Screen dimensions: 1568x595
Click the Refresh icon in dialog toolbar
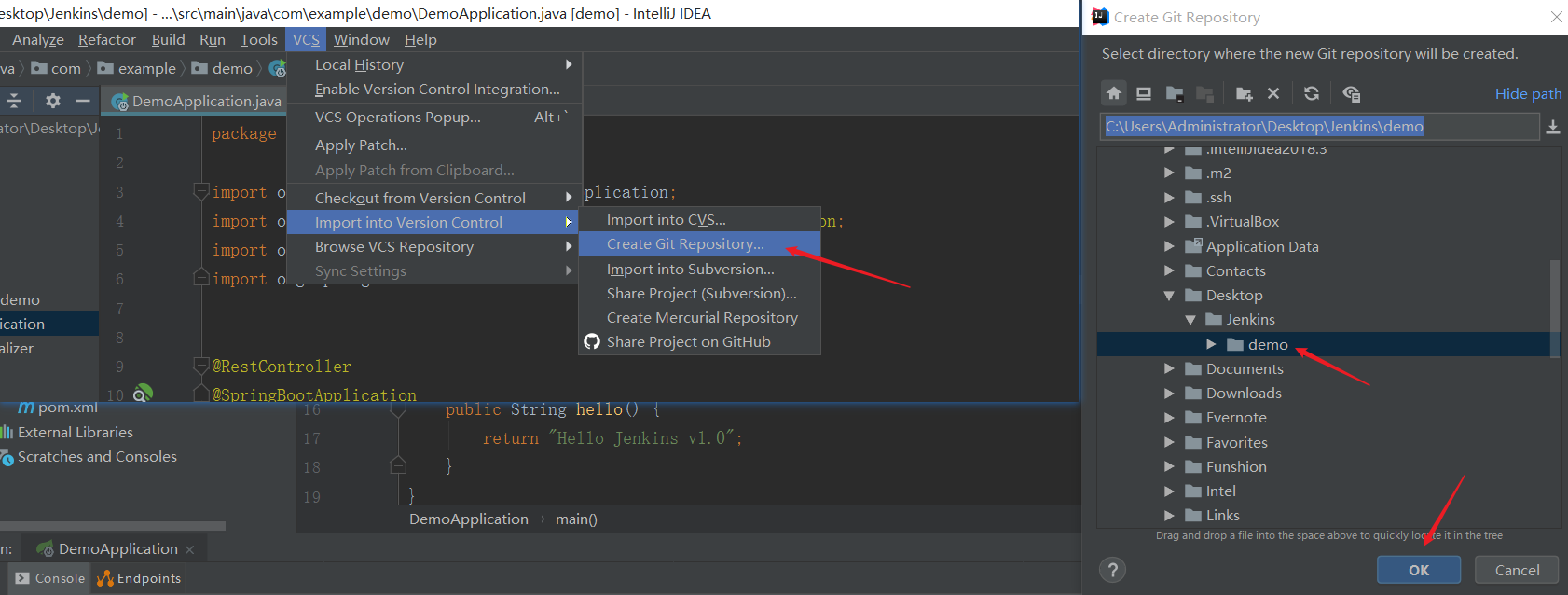coord(1312,93)
